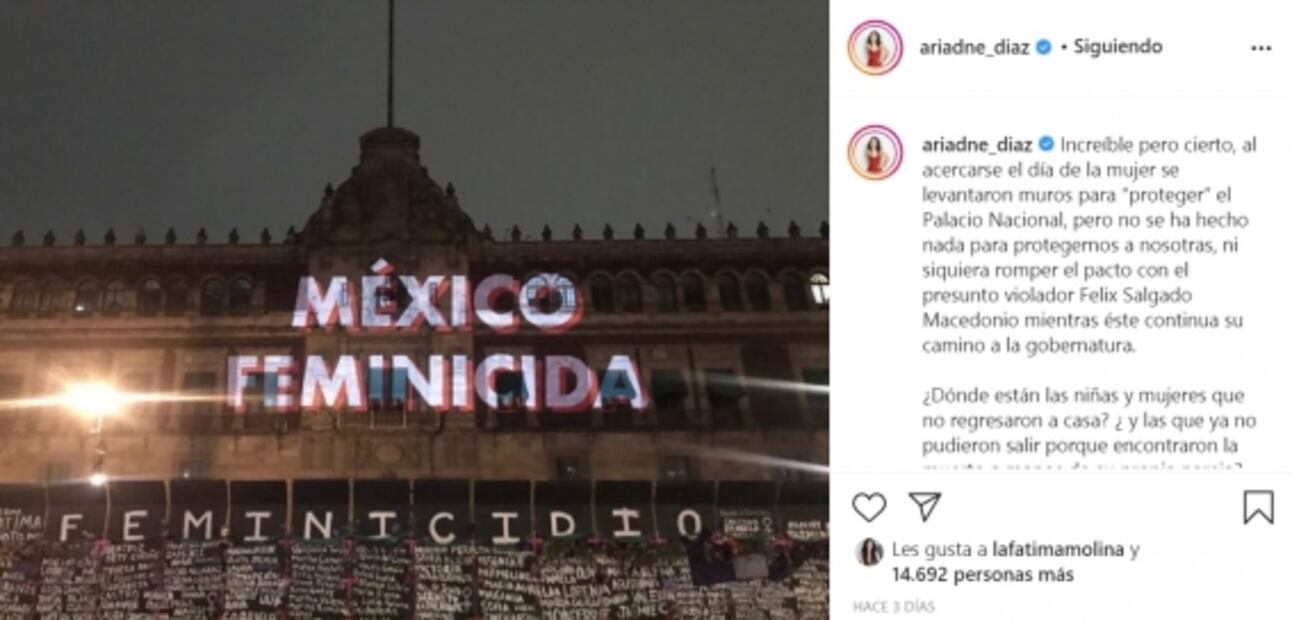1292x620 pixels.
Task: Click the caption text about Palacio Nacional
Action: [1085, 245]
